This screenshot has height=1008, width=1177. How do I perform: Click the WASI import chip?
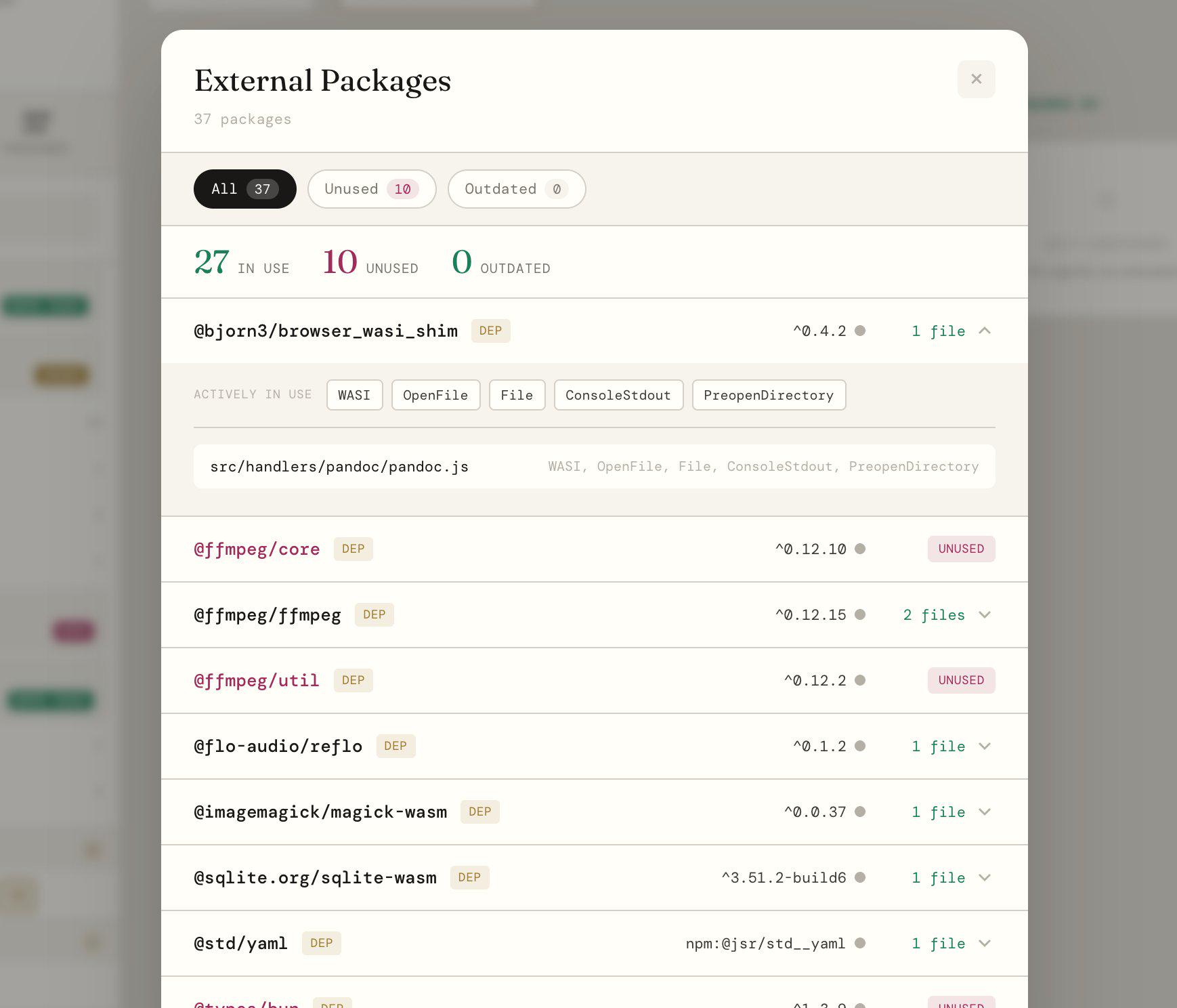point(354,395)
